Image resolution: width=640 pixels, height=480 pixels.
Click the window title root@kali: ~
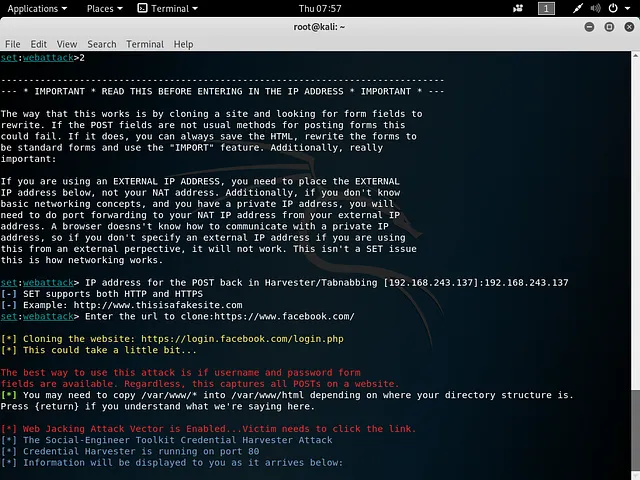tap(319, 27)
